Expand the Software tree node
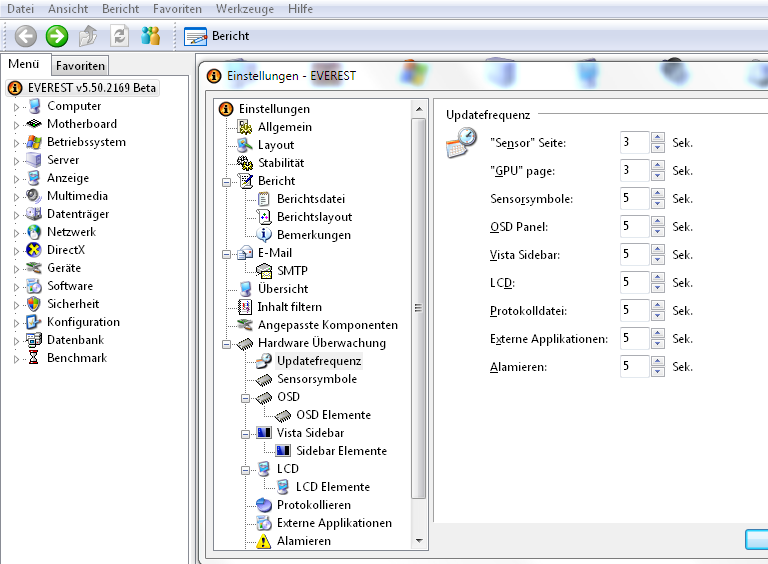Screen dimensions: 768x564 [16, 287]
